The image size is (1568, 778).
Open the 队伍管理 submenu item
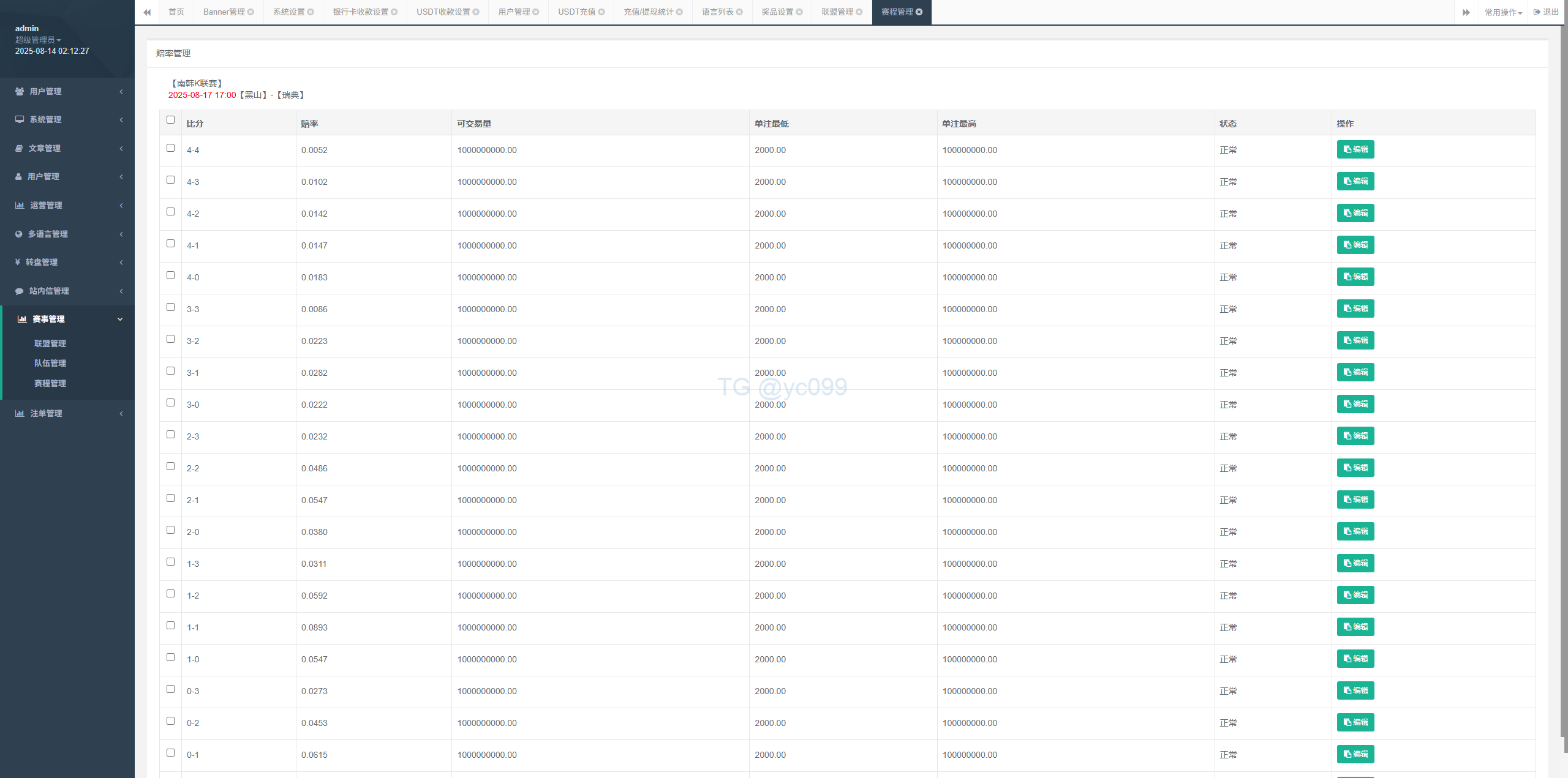point(50,363)
